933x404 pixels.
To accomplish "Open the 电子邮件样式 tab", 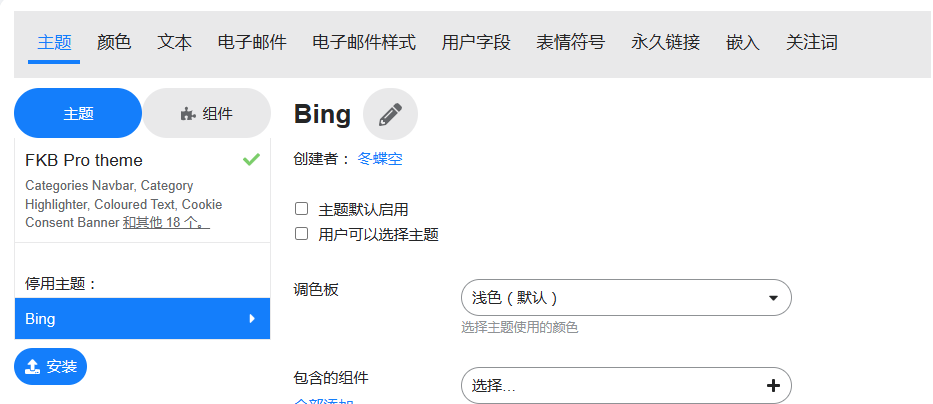I will pyautogui.click(x=364, y=42).
